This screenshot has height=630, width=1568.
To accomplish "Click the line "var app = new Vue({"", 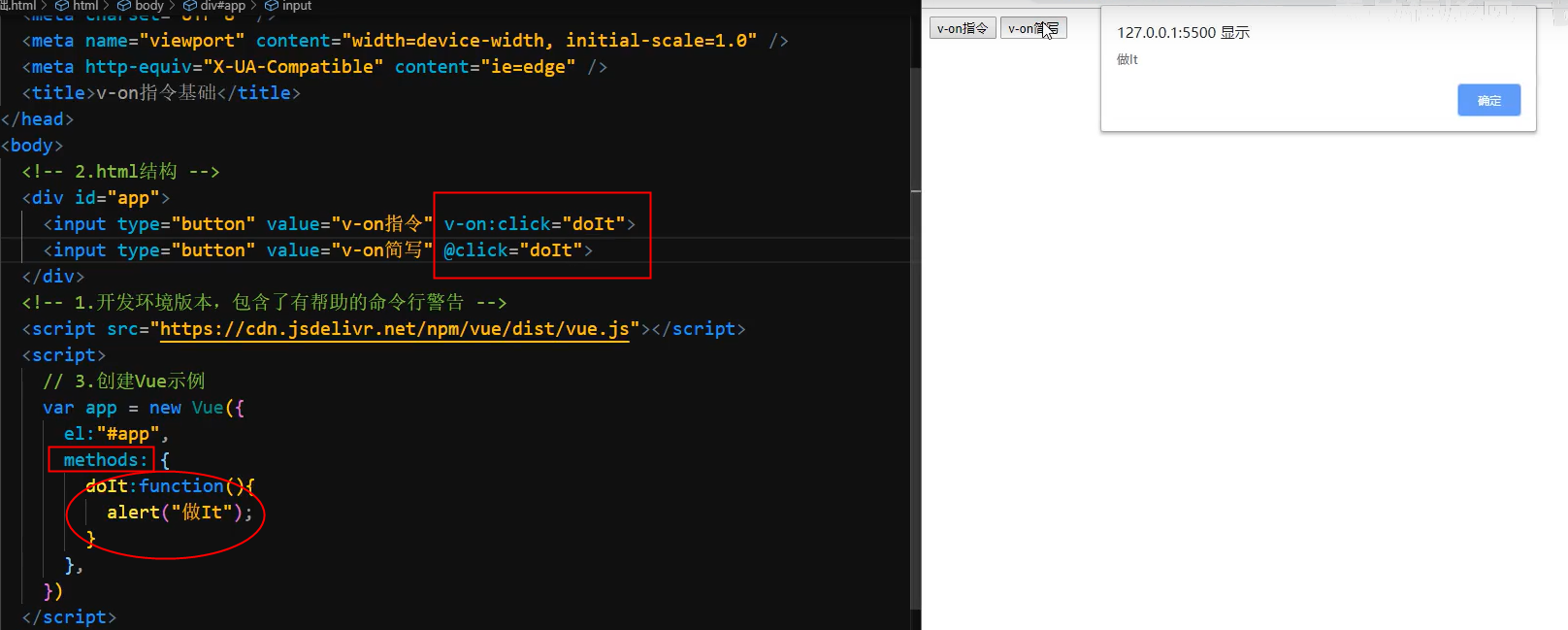I will pyautogui.click(x=144, y=408).
